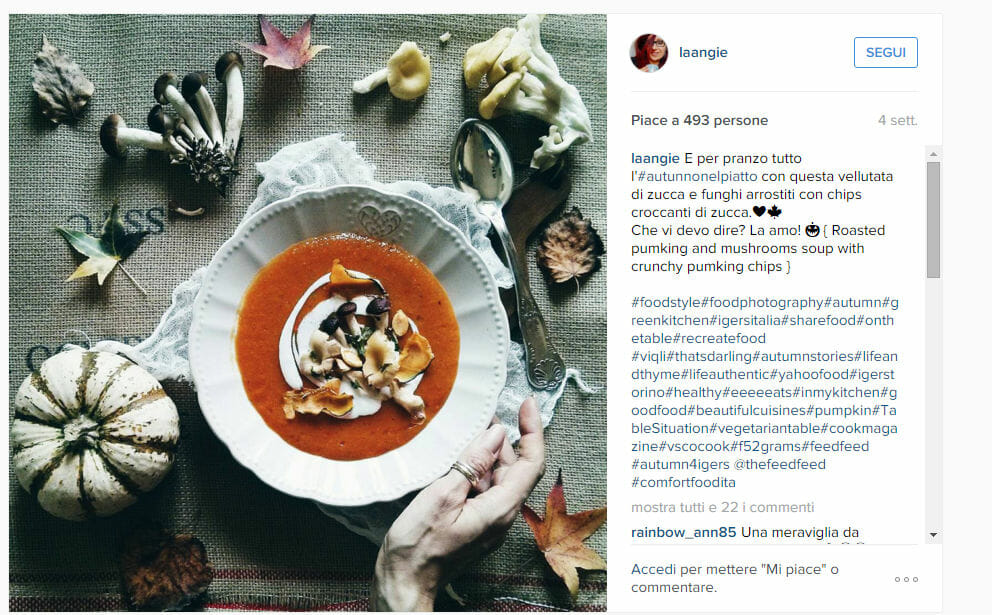Viewport: 992px width, 615px height.
Task: Open the #foodstyle hashtag
Action: point(666,302)
